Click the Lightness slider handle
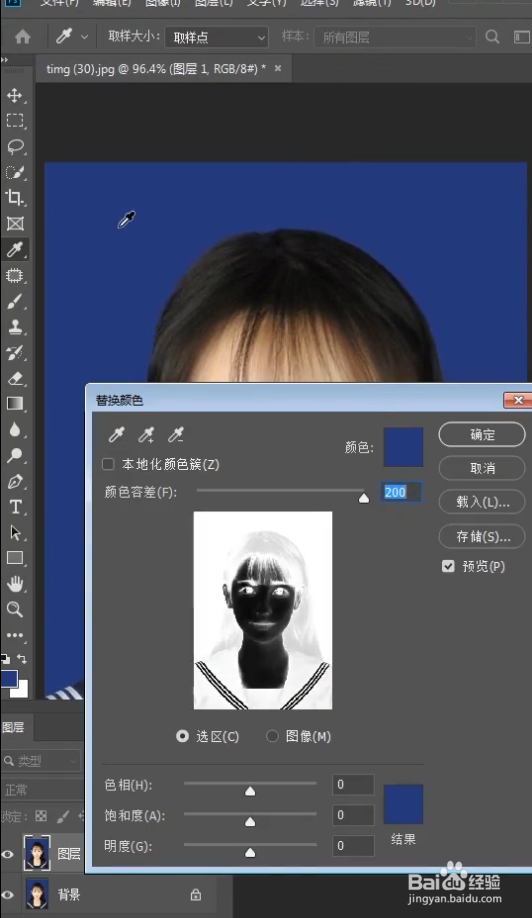Screen dimensions: 532x918 [250, 852]
